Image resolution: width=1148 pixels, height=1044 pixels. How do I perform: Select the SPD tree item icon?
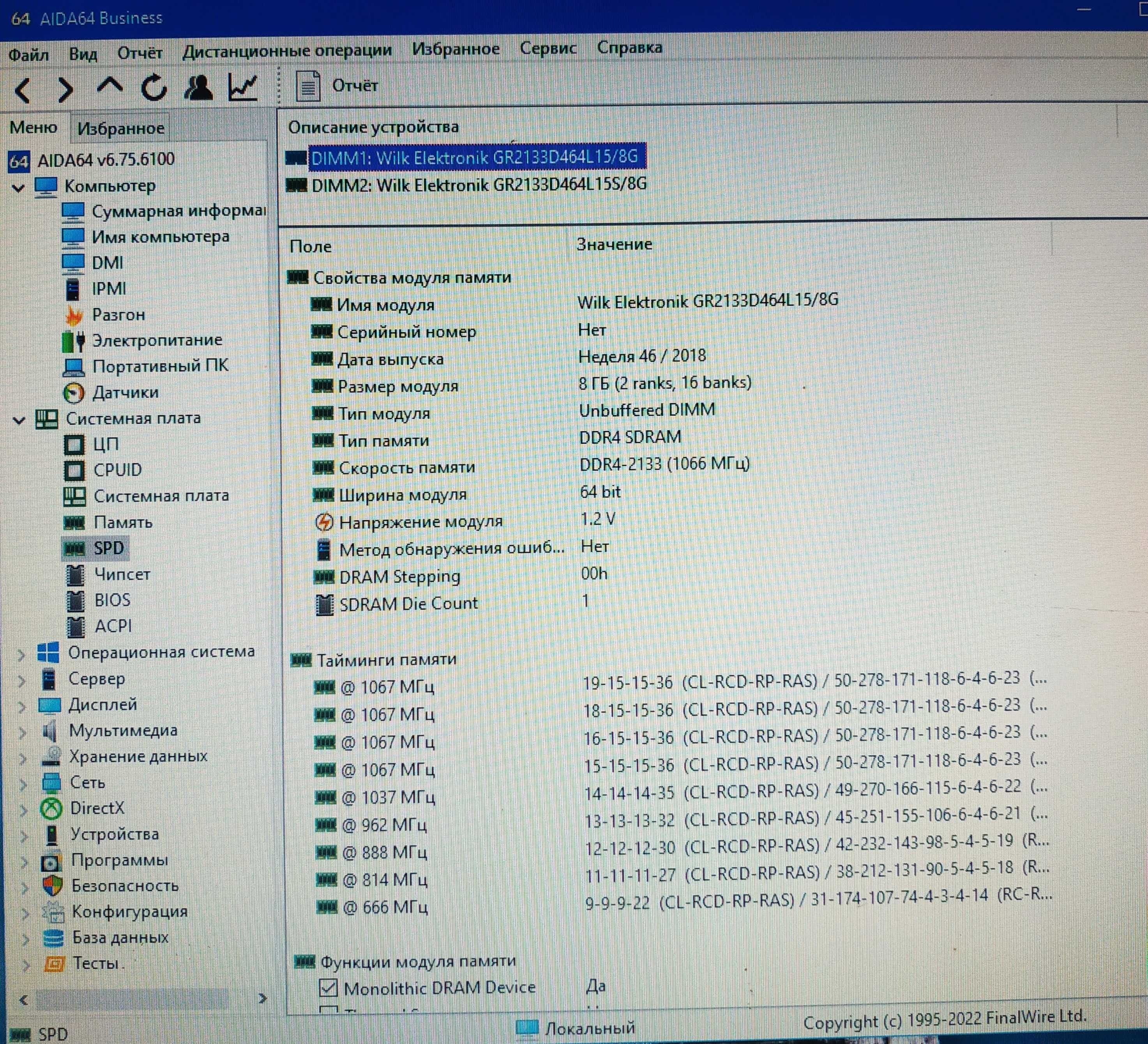pyautogui.click(x=74, y=549)
